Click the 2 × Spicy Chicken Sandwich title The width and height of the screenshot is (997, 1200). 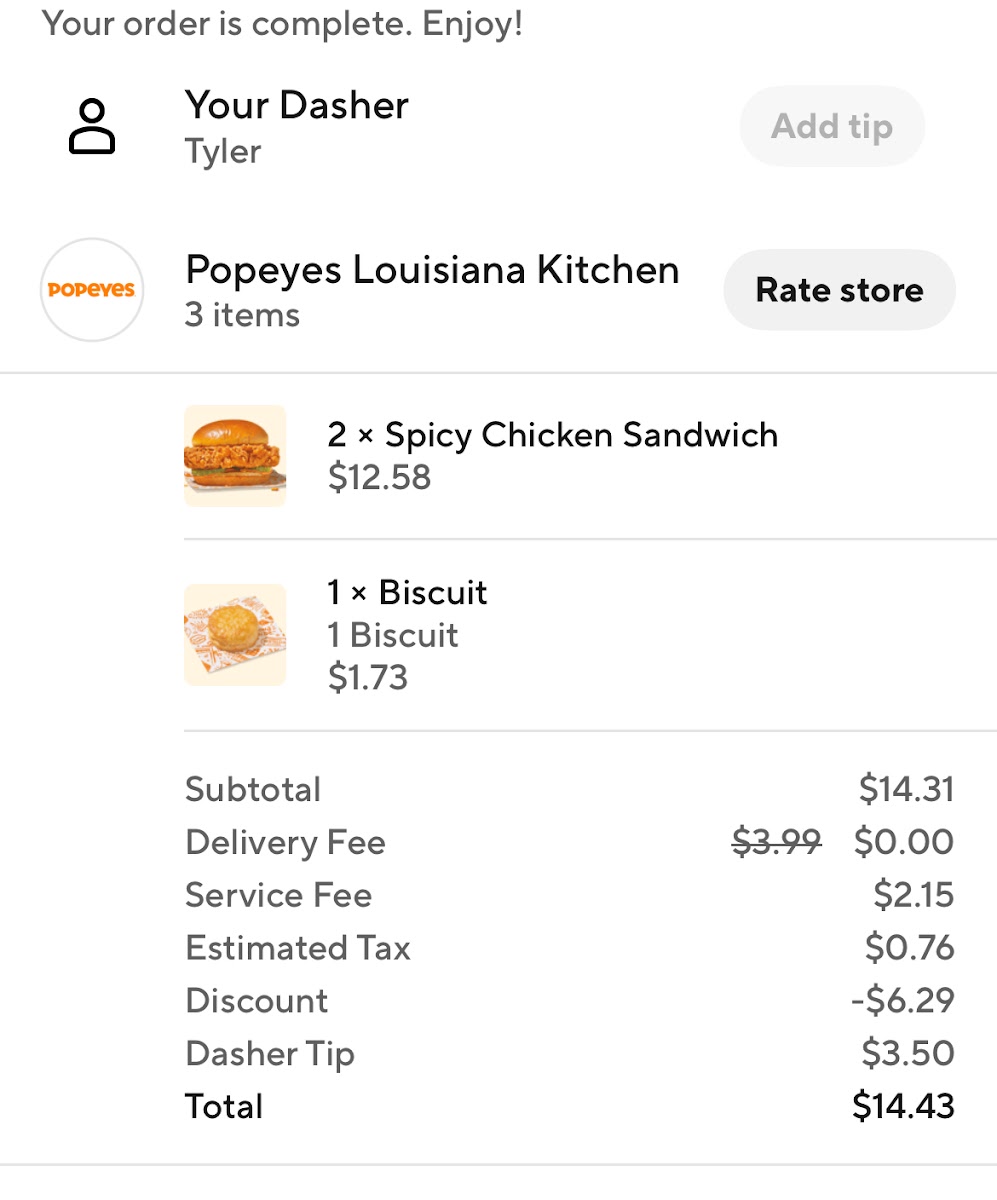point(553,435)
